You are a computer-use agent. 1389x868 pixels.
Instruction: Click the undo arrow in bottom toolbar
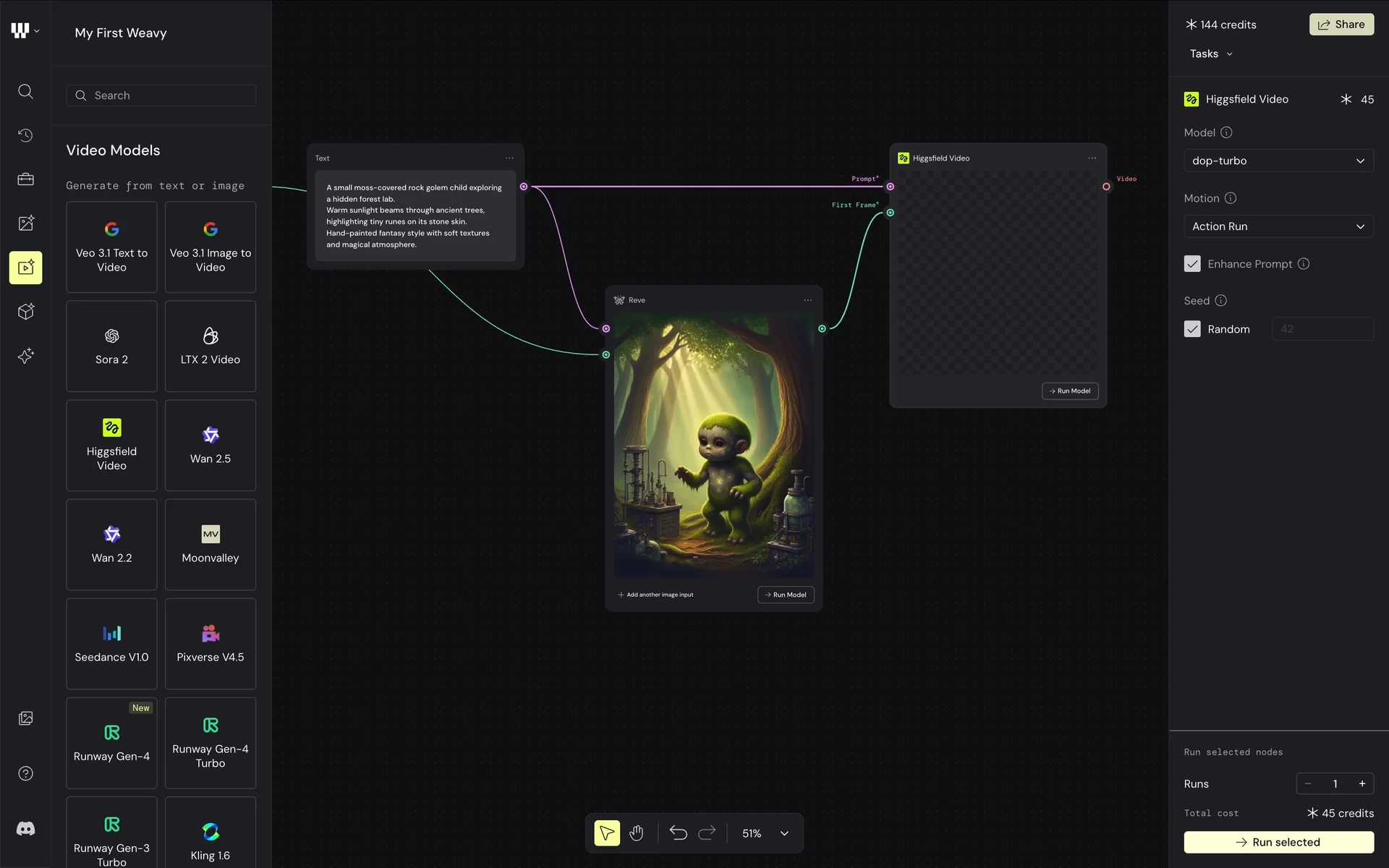point(678,833)
